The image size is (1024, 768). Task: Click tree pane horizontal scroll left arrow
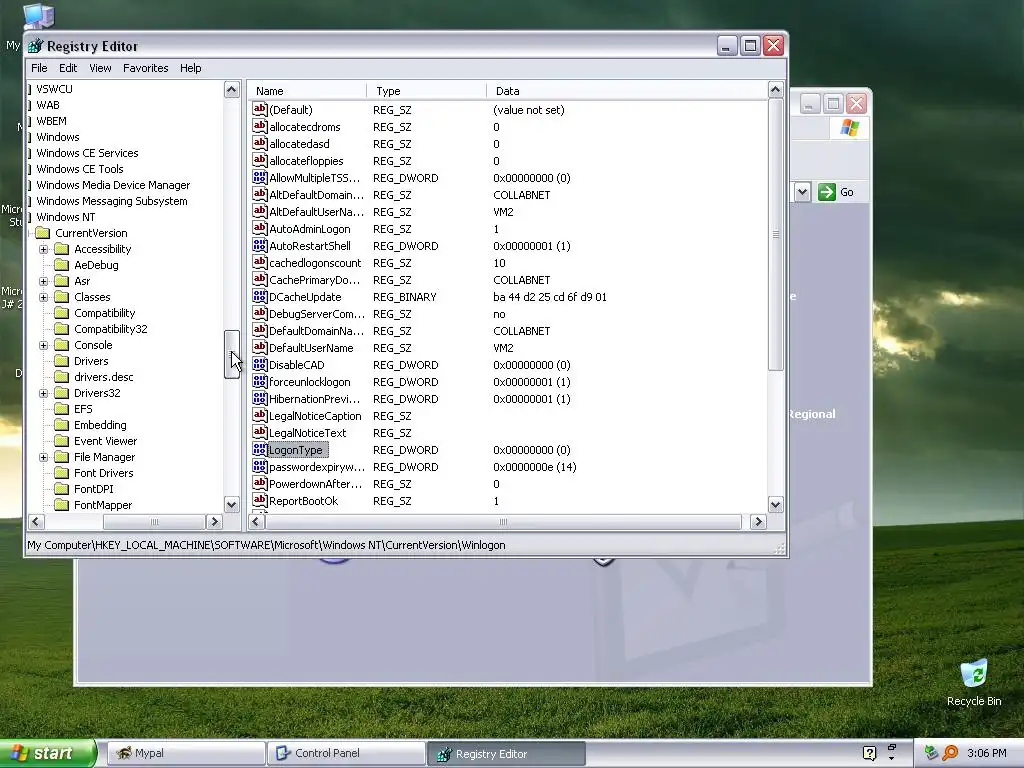click(37, 521)
